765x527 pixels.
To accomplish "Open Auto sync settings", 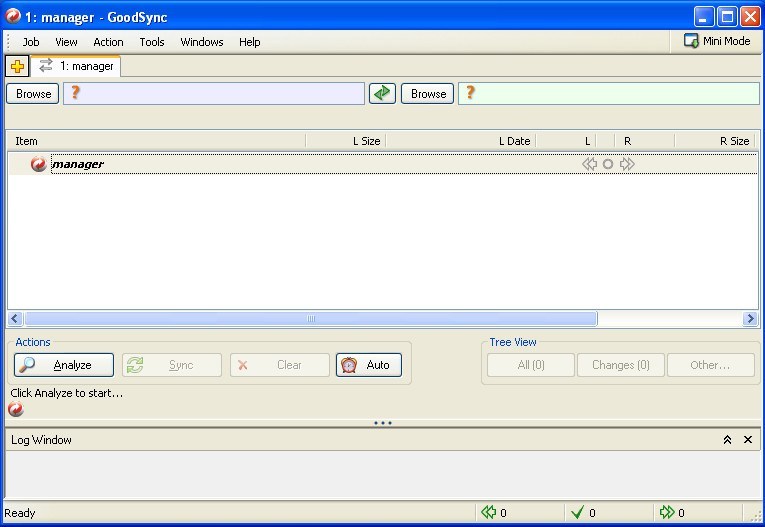I will (x=369, y=365).
